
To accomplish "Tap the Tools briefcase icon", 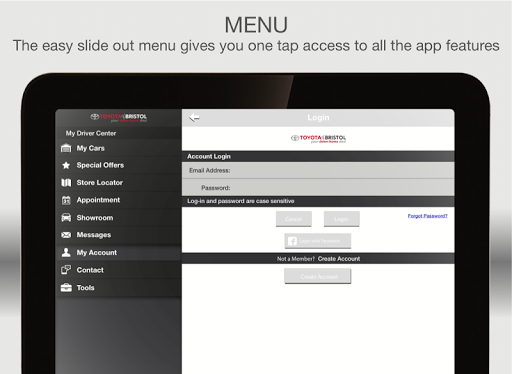I will tap(66, 287).
